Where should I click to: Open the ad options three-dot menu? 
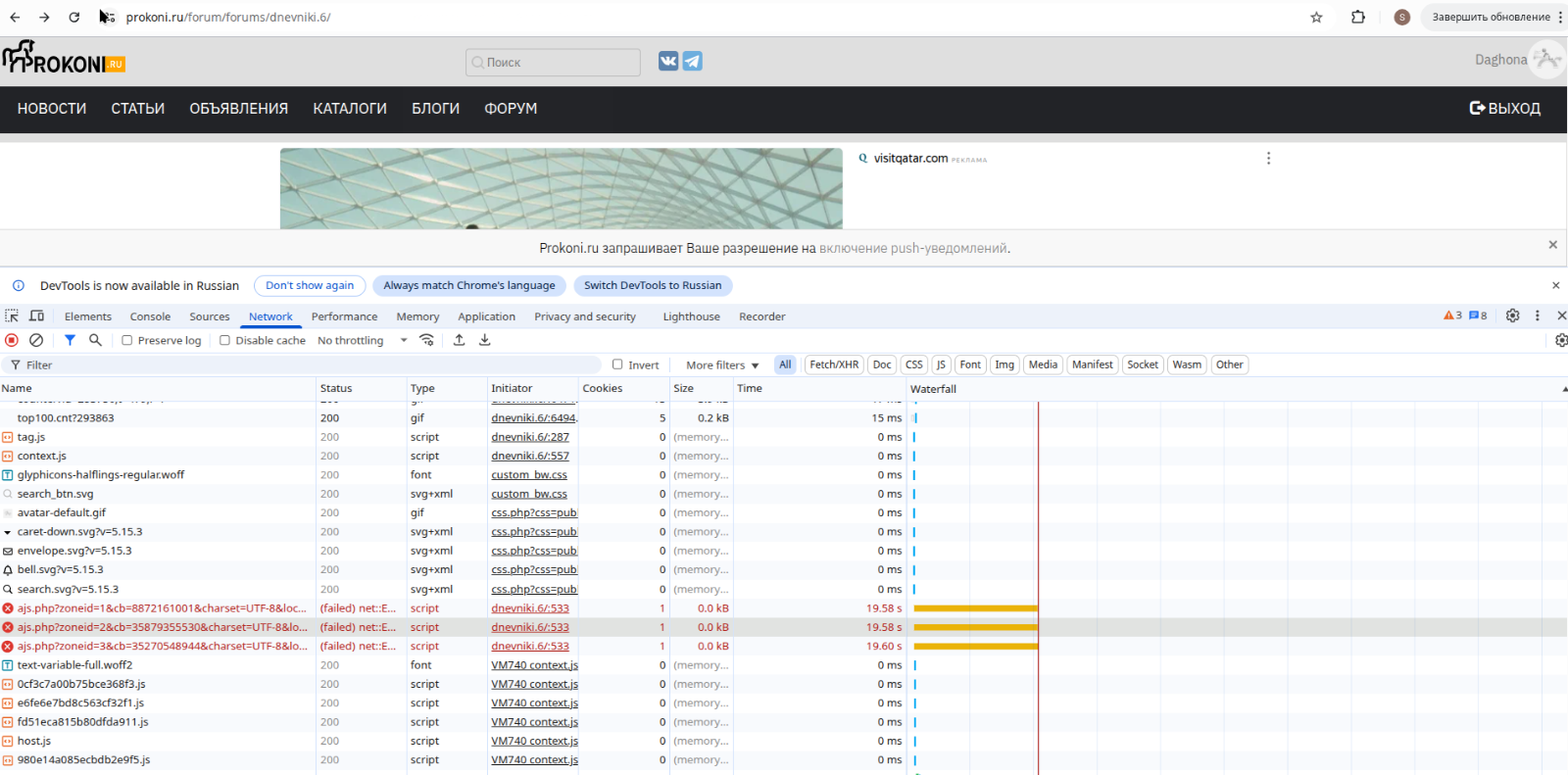[1268, 159]
